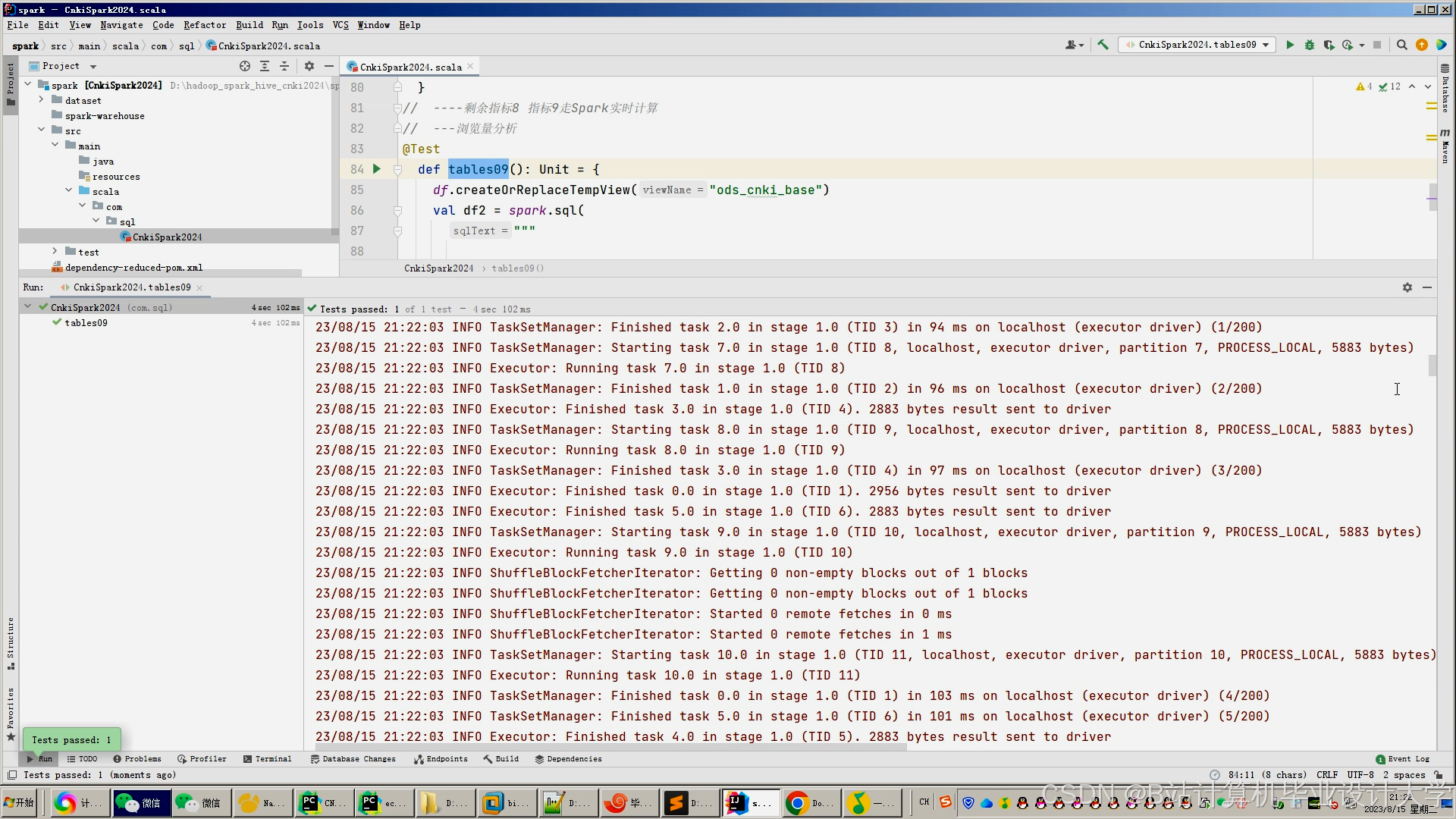Collapse all in Project panel

click(284, 66)
